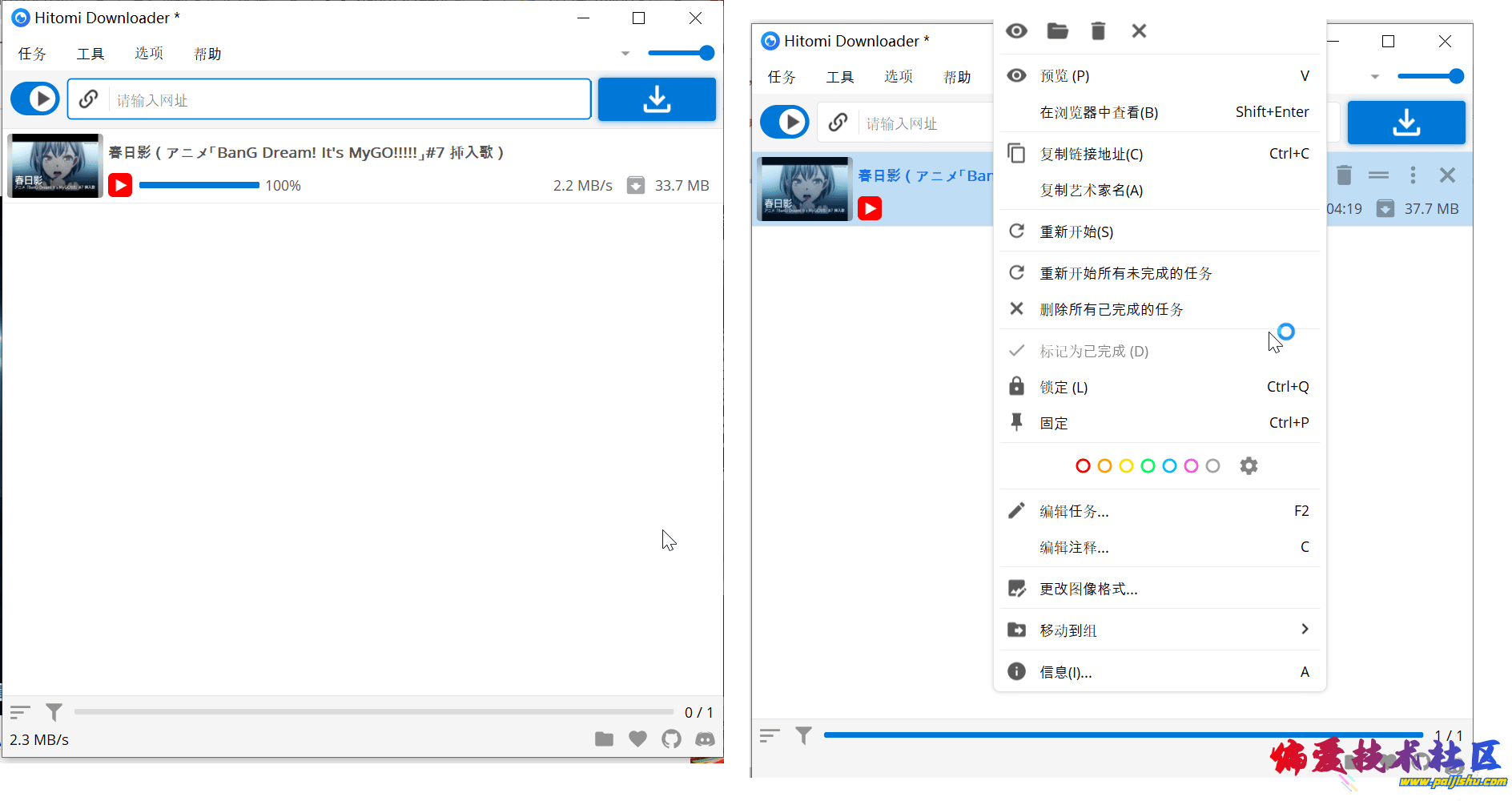Viewport: 1512px width, 801px height.
Task: Click the heart donate icon
Action: (637, 739)
